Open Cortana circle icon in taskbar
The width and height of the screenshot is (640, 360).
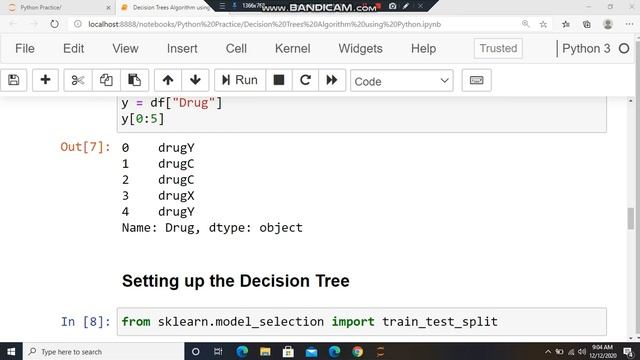click(196, 351)
